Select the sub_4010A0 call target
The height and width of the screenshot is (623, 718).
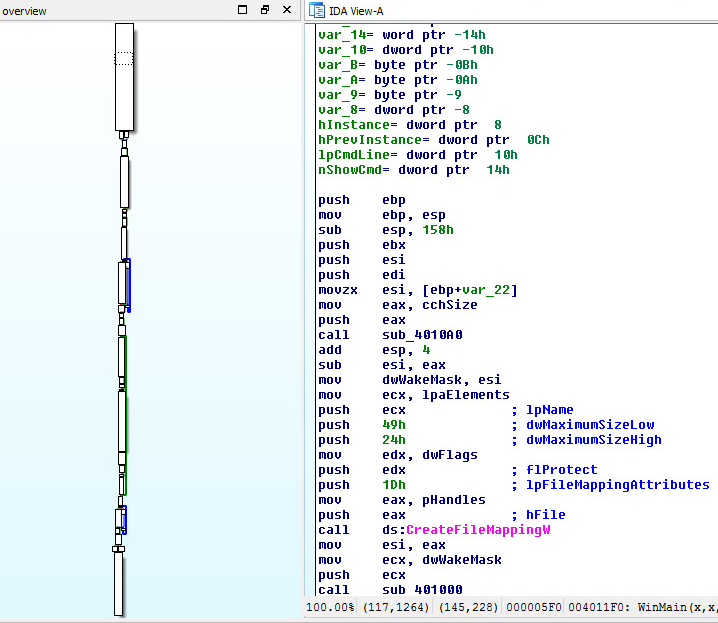[424, 335]
